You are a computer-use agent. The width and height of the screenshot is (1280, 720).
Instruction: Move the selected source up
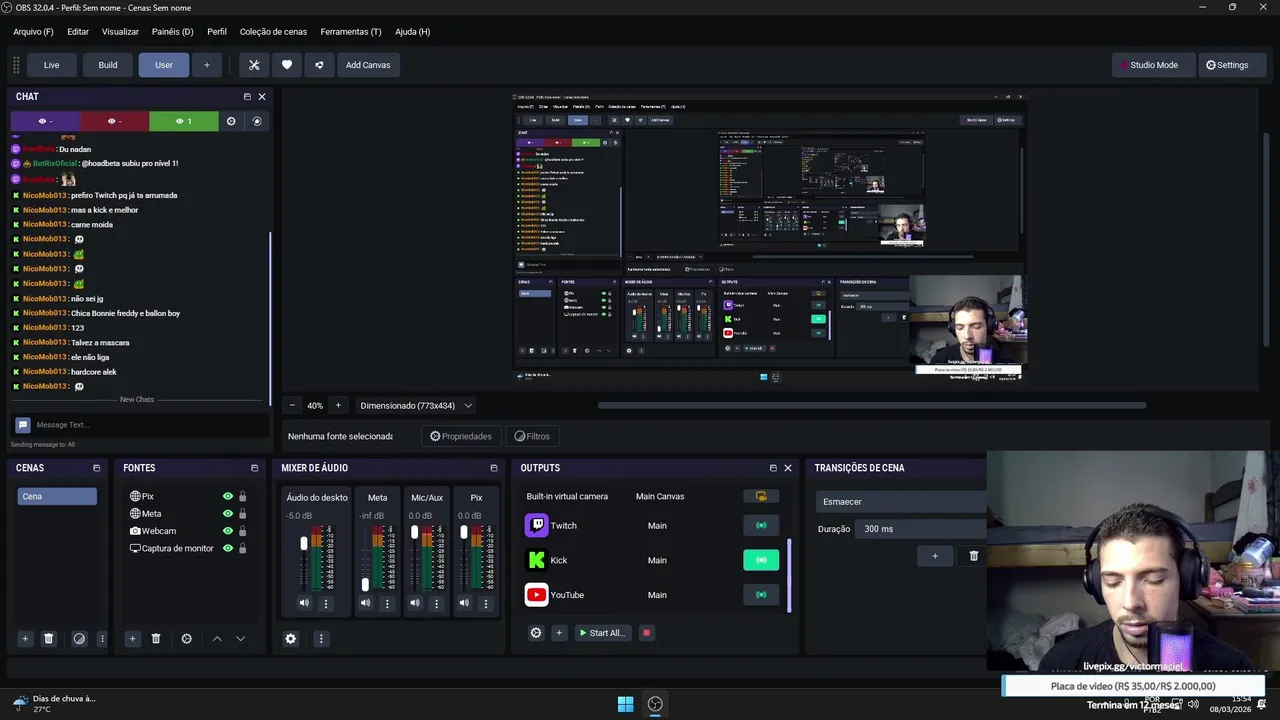[217, 639]
